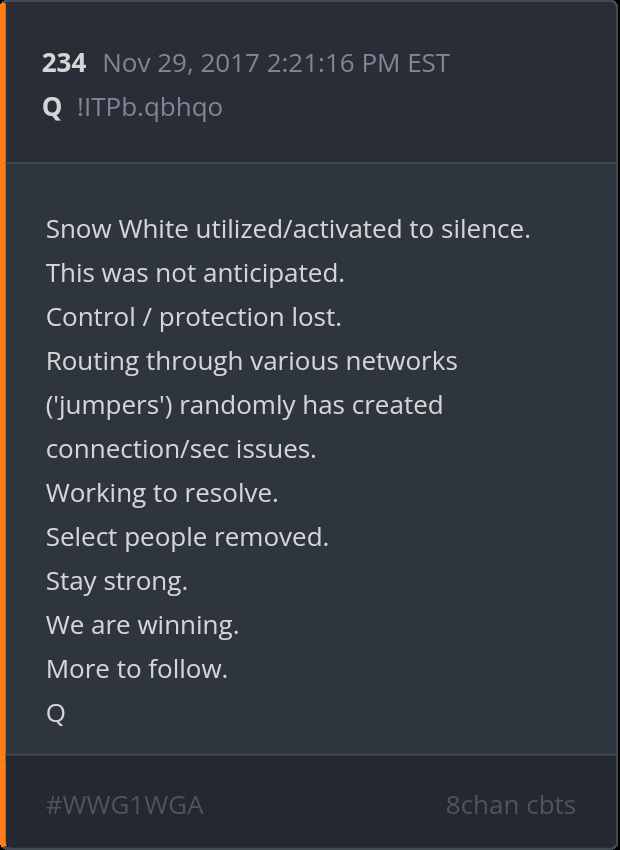Click the tripcode !ITPb.qbhqo
This screenshot has height=850, width=620.
click(149, 107)
